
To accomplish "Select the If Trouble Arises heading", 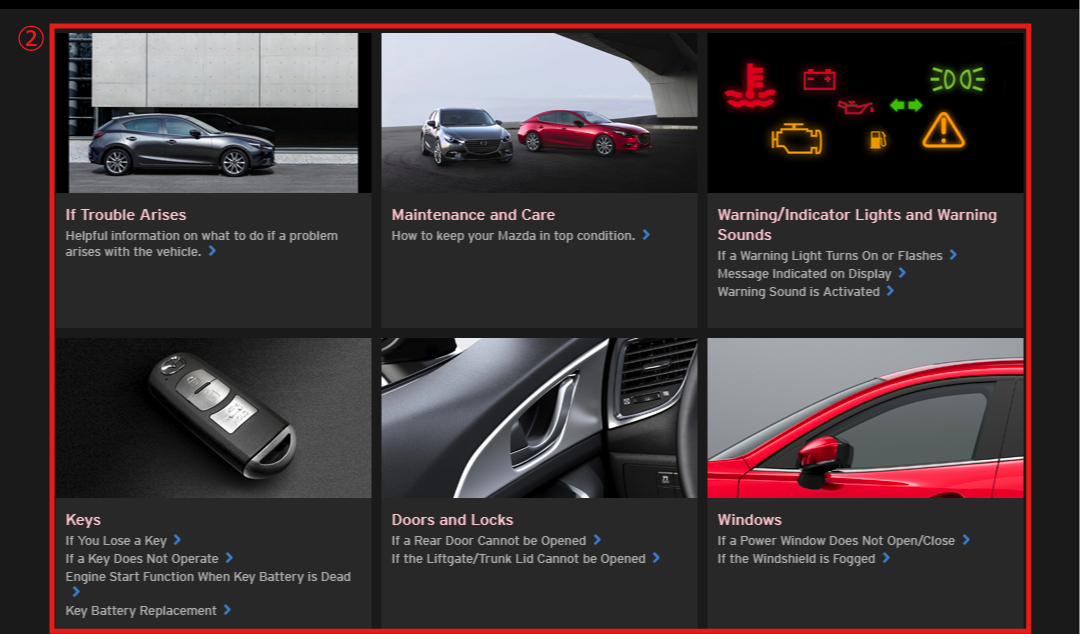I will [126, 215].
